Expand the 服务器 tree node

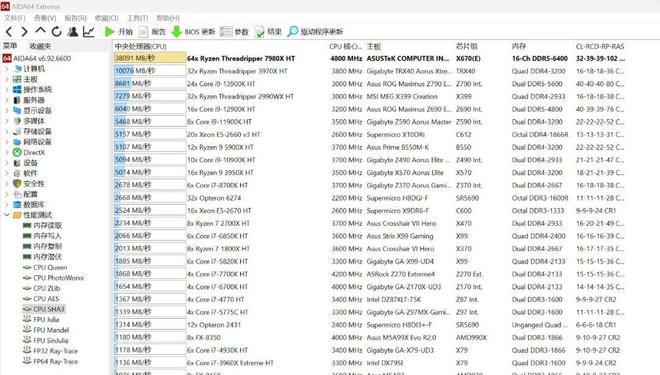[6, 100]
